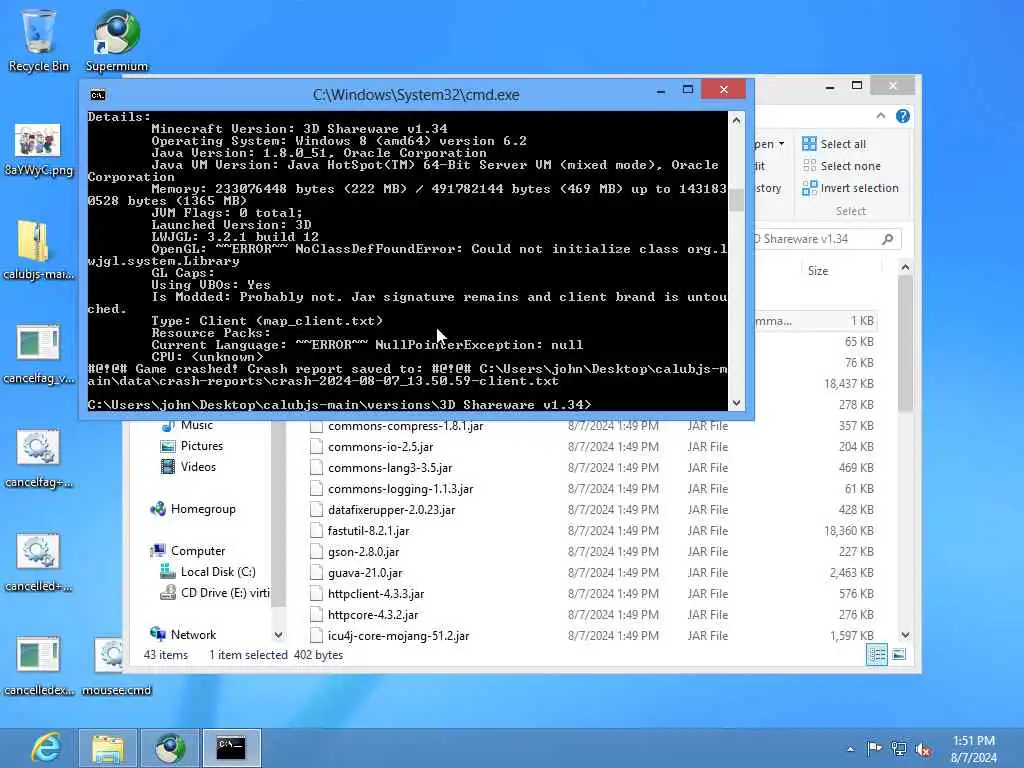Switch to Supermium taskbar button

coord(170,748)
